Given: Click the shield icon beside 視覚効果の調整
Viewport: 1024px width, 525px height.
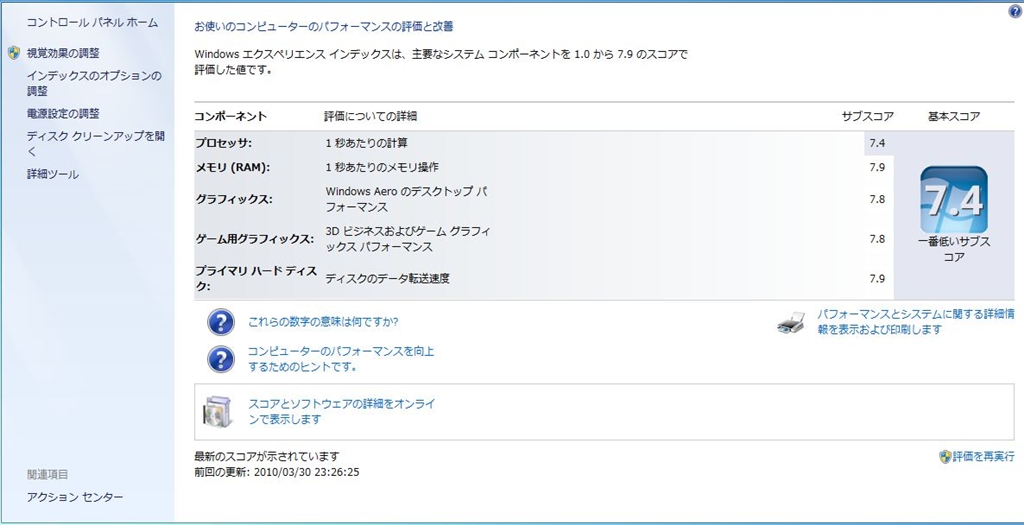Looking at the screenshot, I should point(14,53).
